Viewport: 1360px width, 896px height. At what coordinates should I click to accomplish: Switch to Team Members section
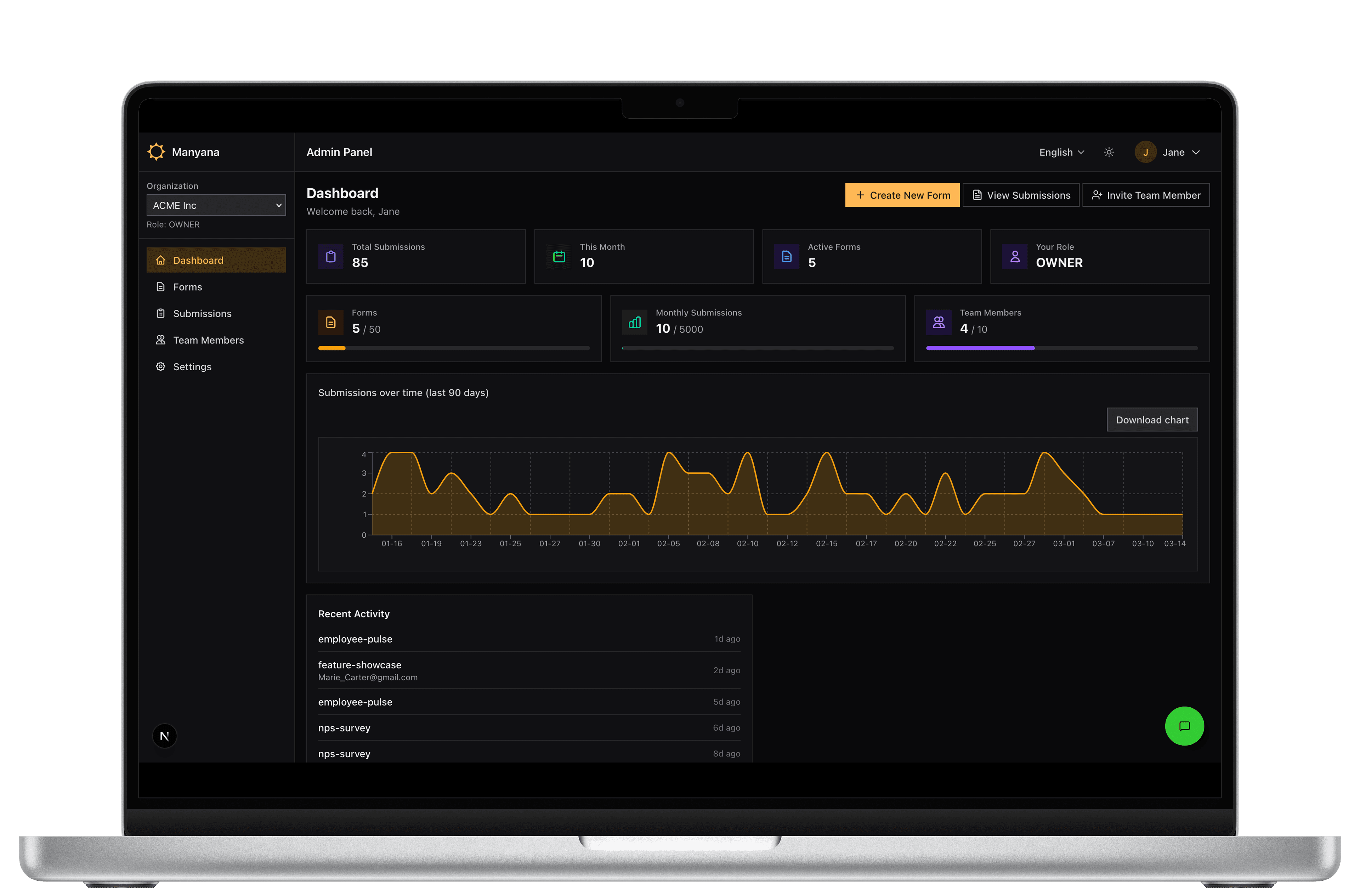208,339
